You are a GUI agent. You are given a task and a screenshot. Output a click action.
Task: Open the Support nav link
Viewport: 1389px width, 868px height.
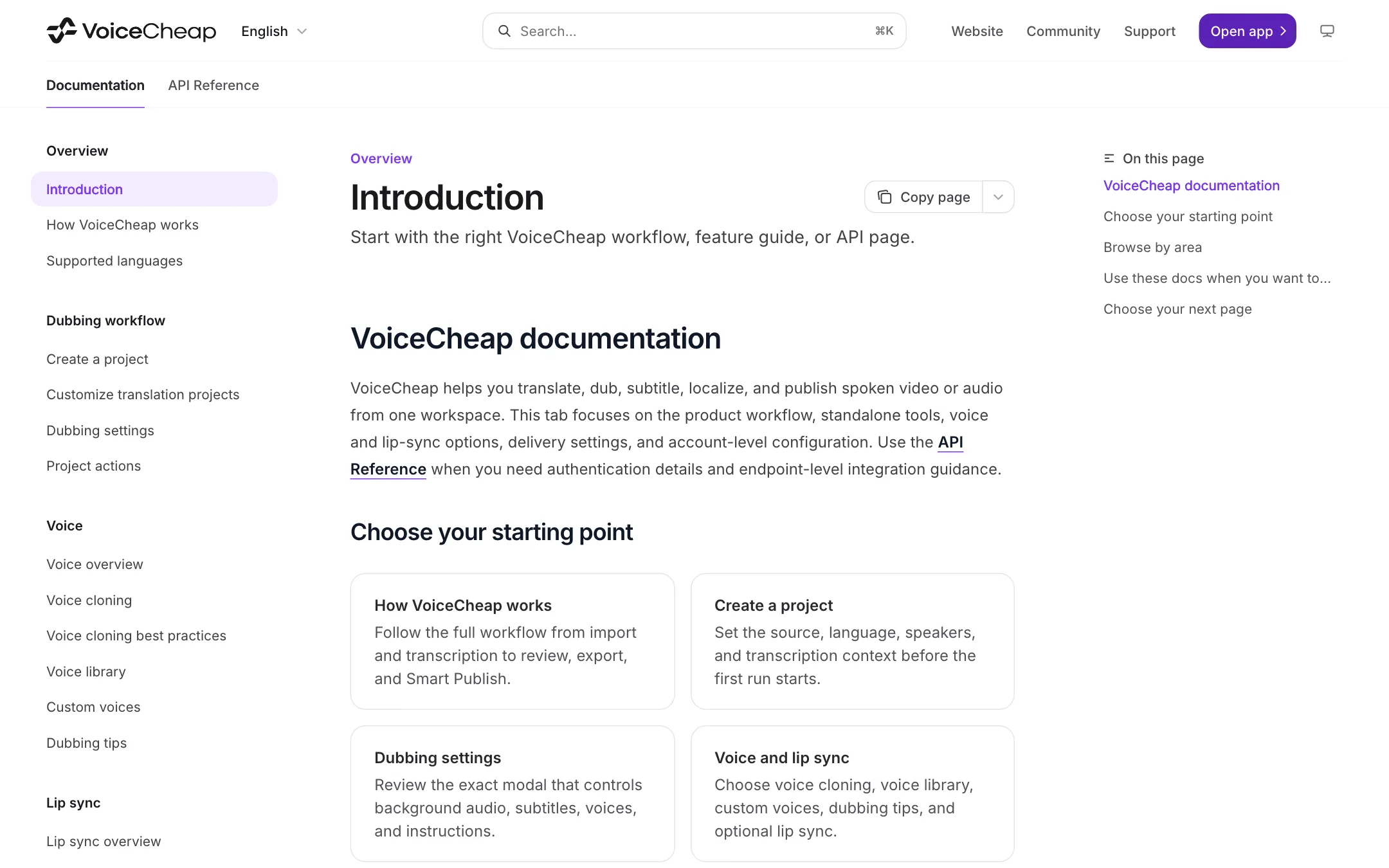[1149, 31]
